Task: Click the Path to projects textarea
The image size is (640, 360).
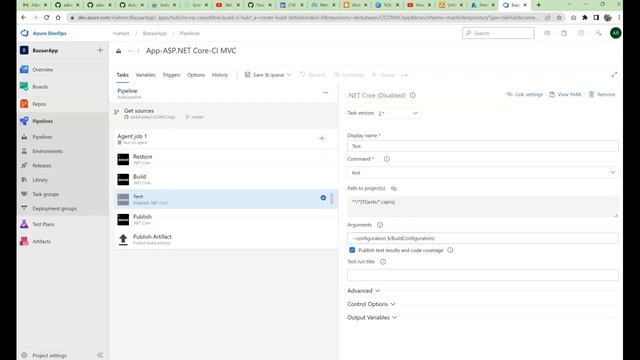Action: coord(482,206)
